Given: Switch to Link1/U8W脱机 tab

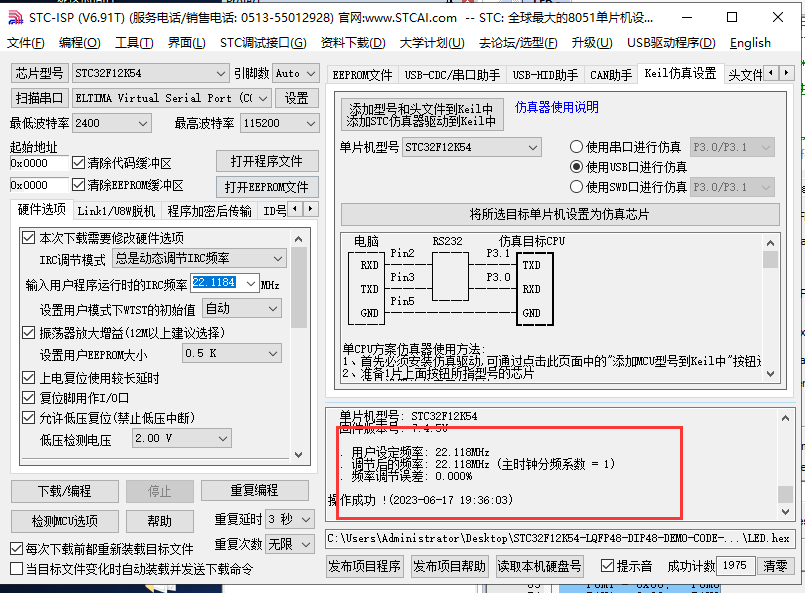Looking at the screenshot, I should (x=116, y=211).
